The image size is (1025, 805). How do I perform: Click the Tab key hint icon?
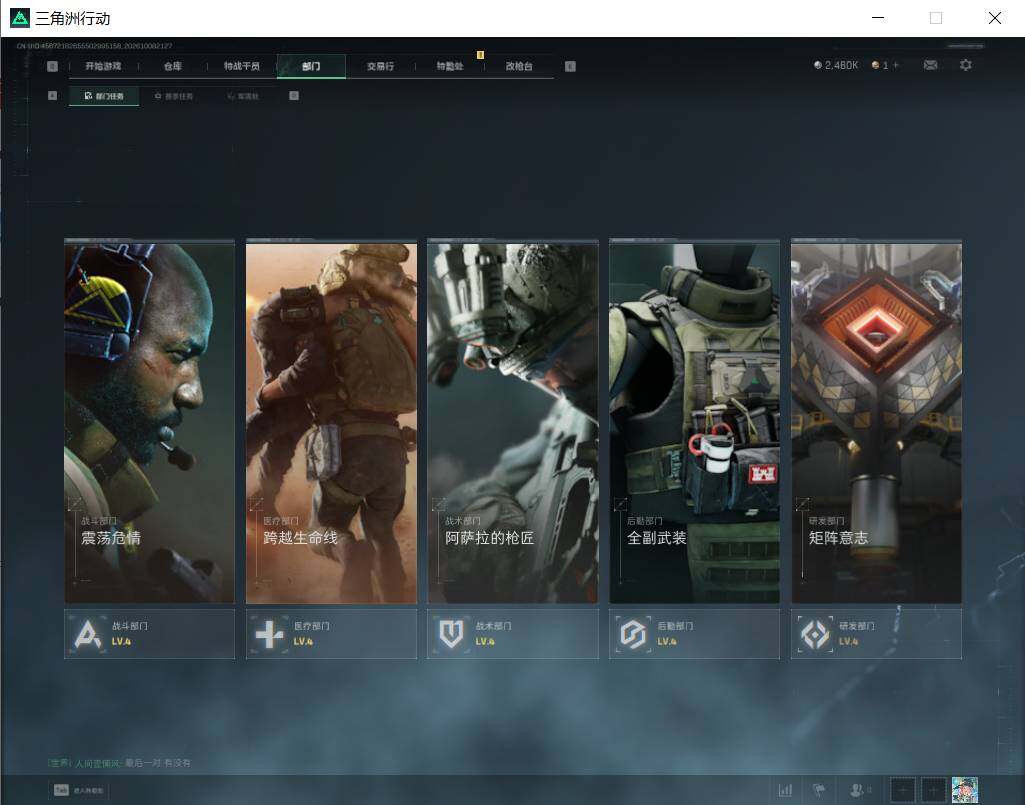point(61,790)
